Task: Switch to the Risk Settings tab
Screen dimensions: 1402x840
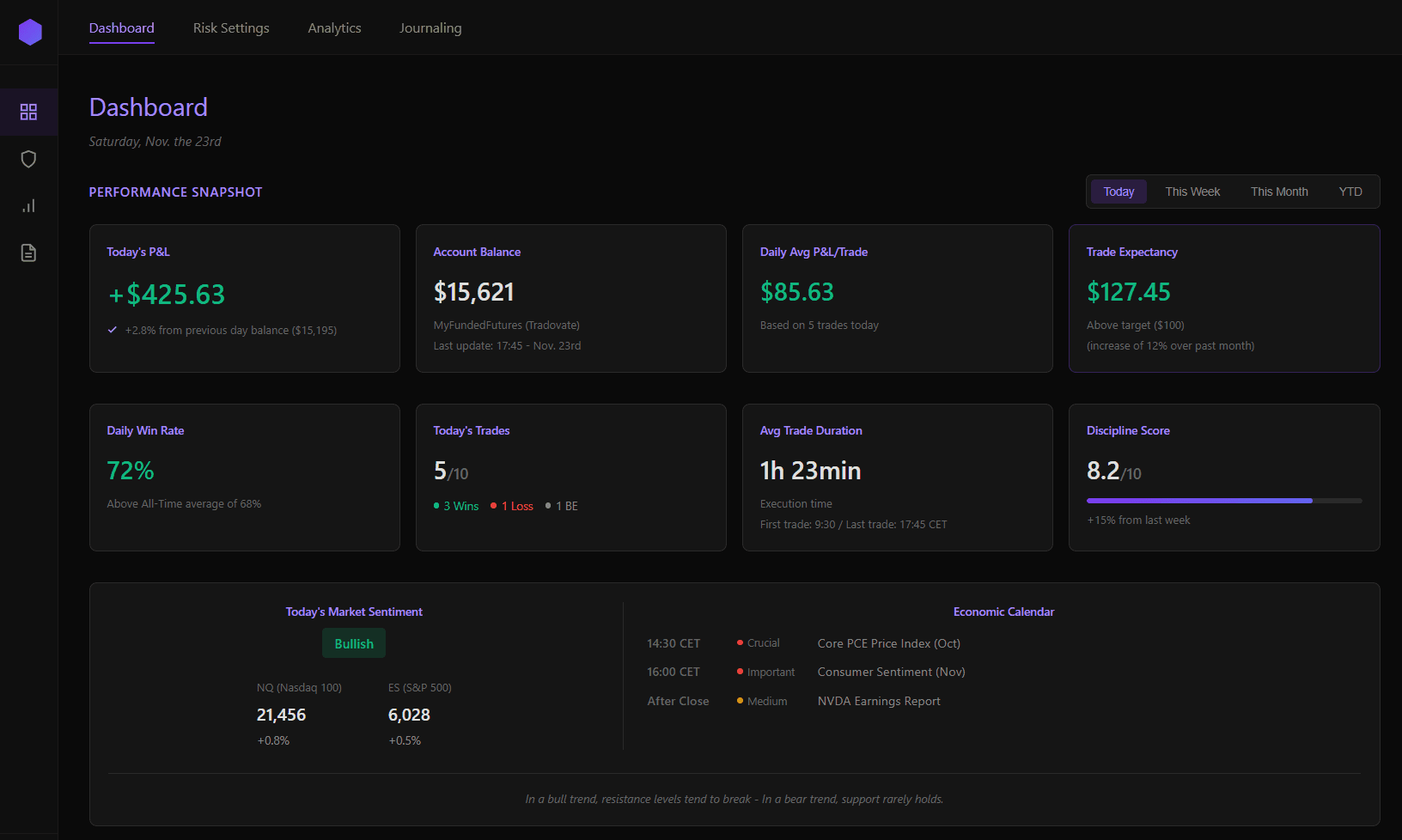Action: tap(230, 27)
